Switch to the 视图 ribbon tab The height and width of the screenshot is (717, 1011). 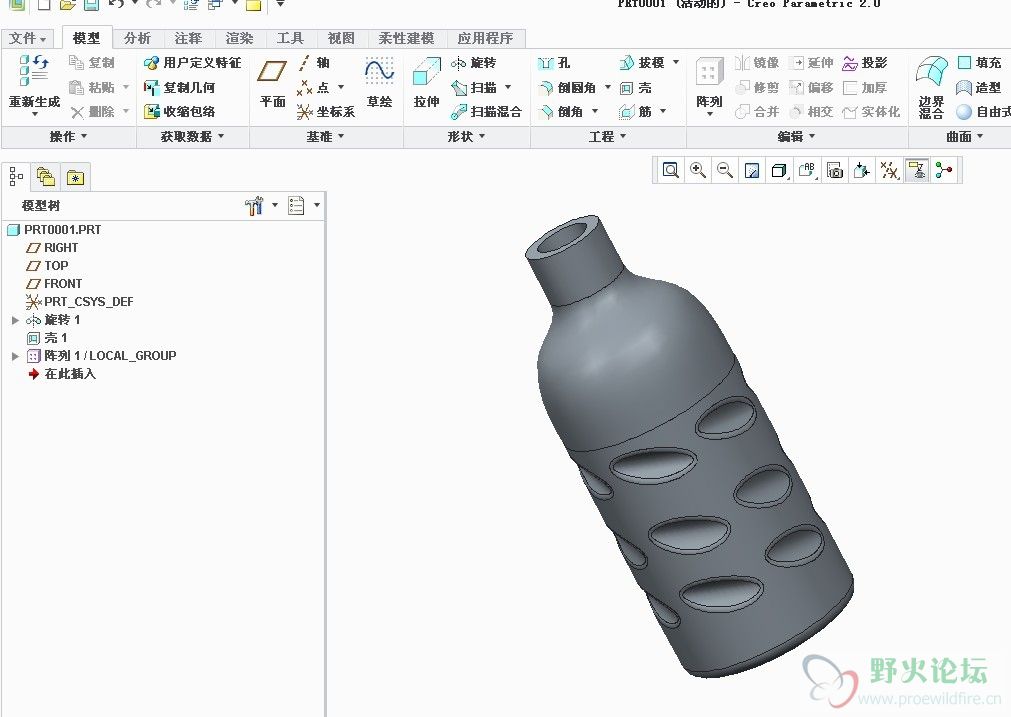coord(341,39)
